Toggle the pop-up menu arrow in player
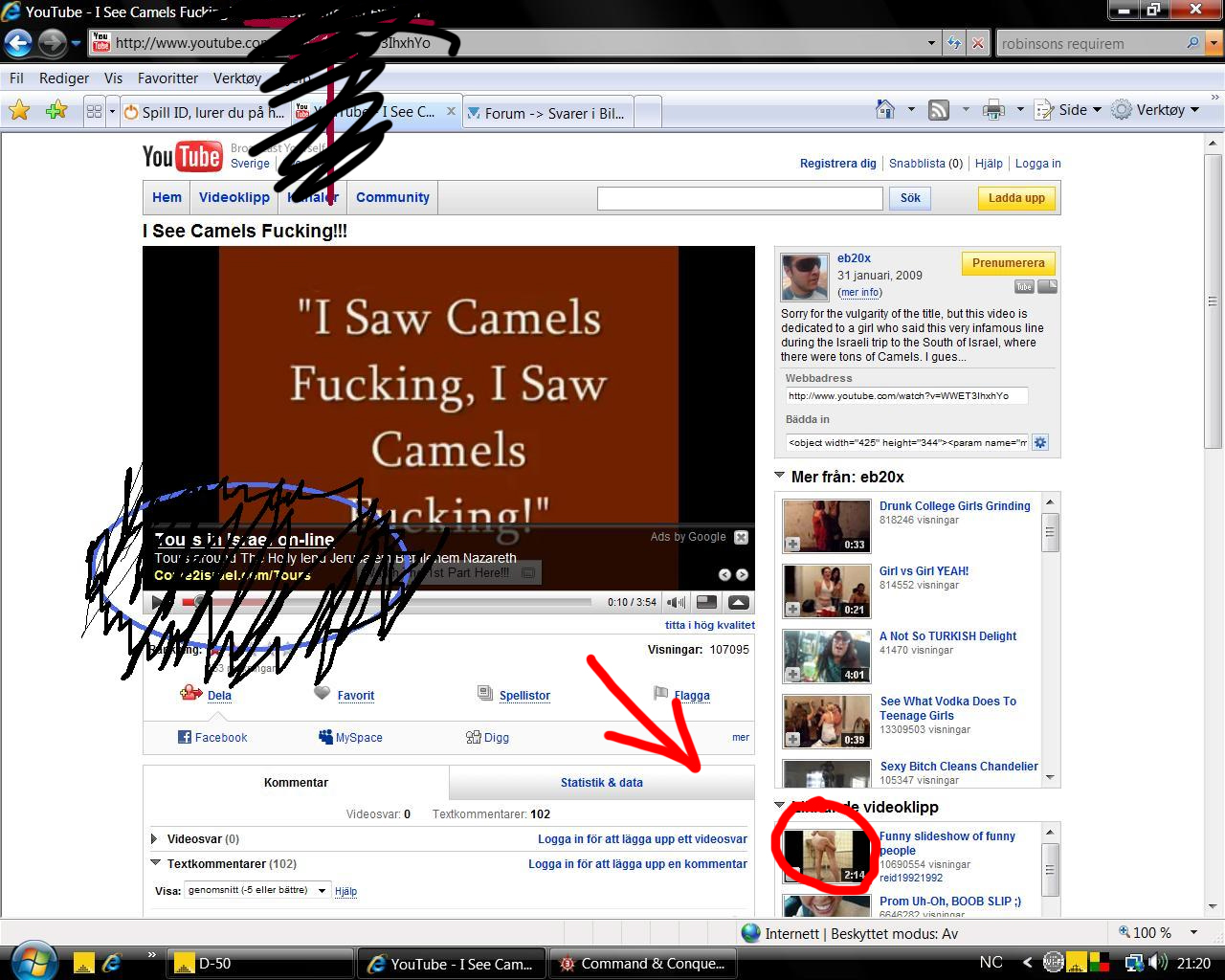Screen dimensions: 1225x980 pos(739,602)
